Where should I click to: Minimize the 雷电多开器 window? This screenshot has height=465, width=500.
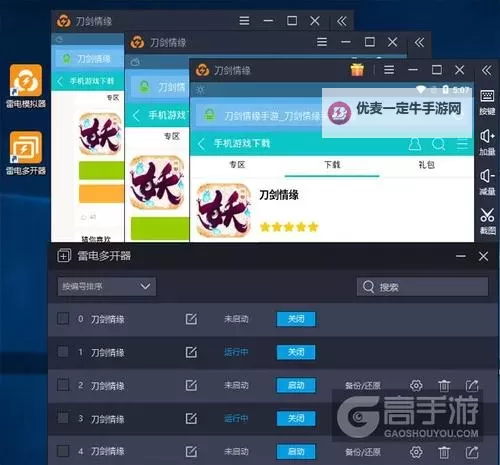[x=461, y=256]
